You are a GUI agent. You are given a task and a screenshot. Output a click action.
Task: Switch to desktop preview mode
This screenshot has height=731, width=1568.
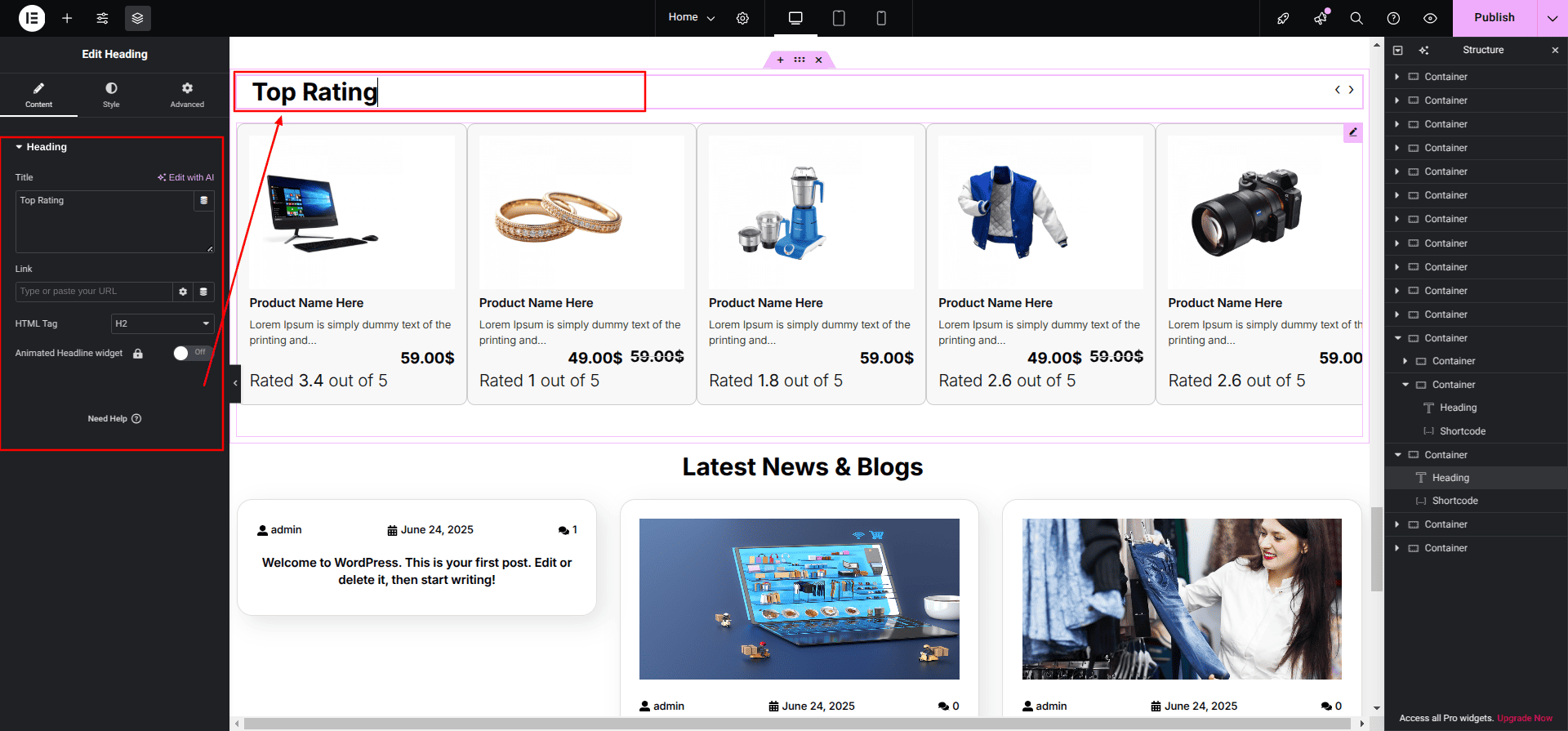click(x=795, y=18)
